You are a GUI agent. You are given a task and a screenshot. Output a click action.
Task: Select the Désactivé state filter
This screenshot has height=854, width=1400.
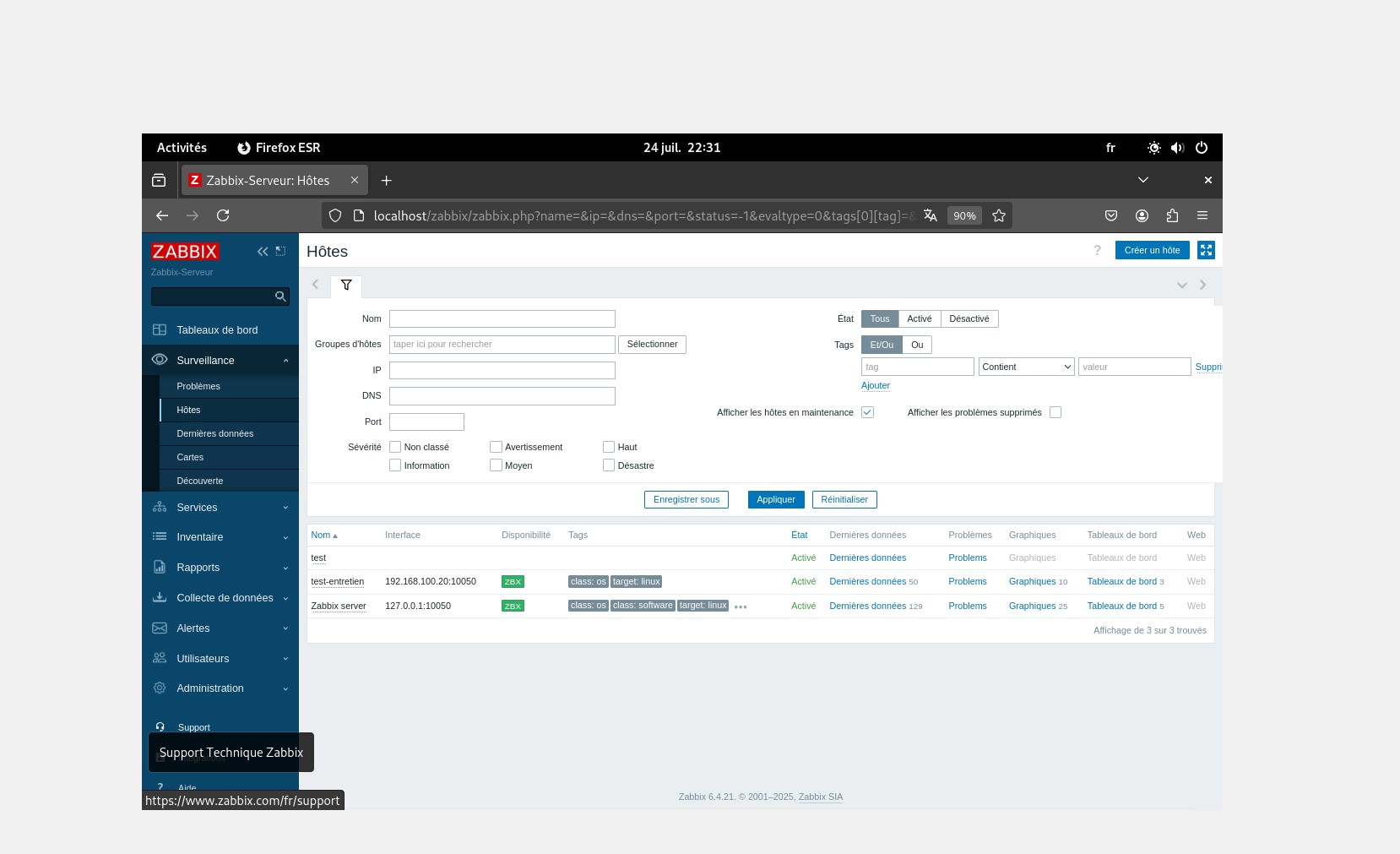pos(969,318)
